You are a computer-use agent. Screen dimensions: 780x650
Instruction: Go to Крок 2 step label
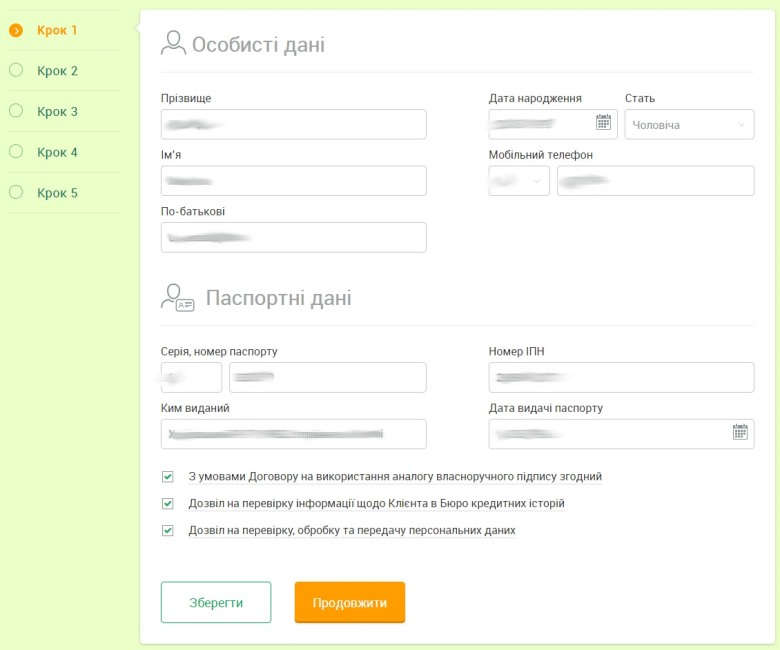(57, 71)
